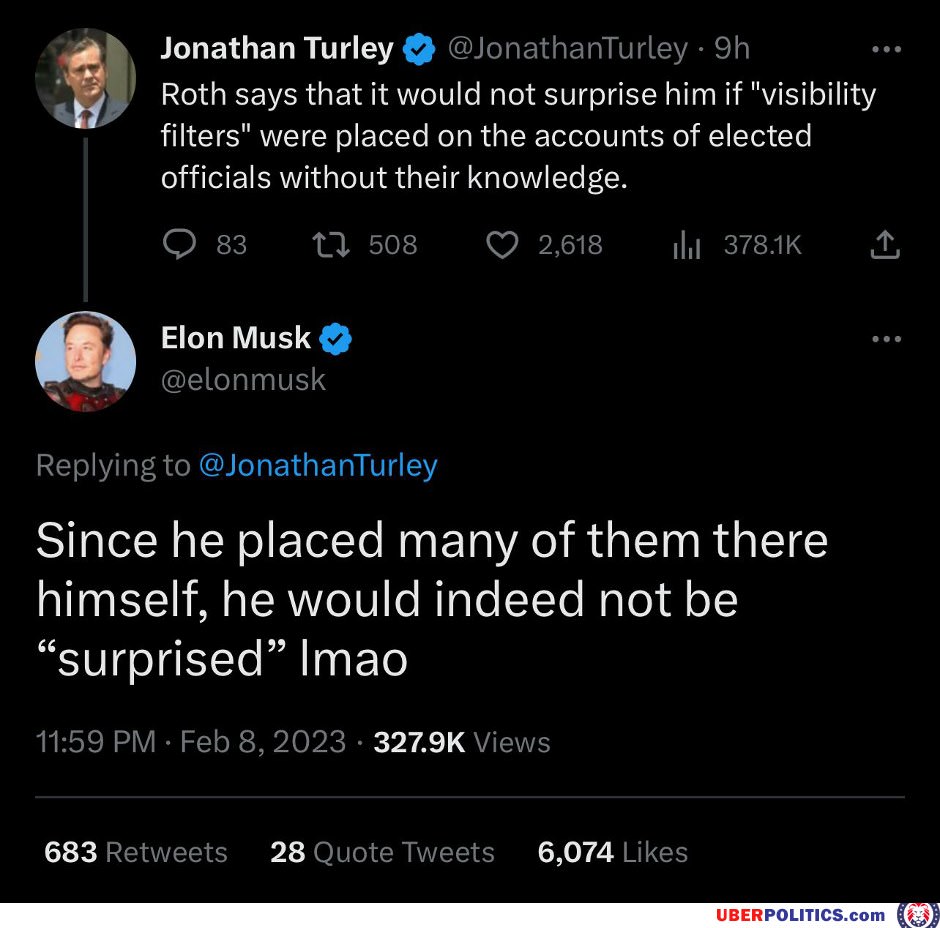Click Elon Musk's verified checkmark badge
This screenshot has height=928, width=940.
336,339
